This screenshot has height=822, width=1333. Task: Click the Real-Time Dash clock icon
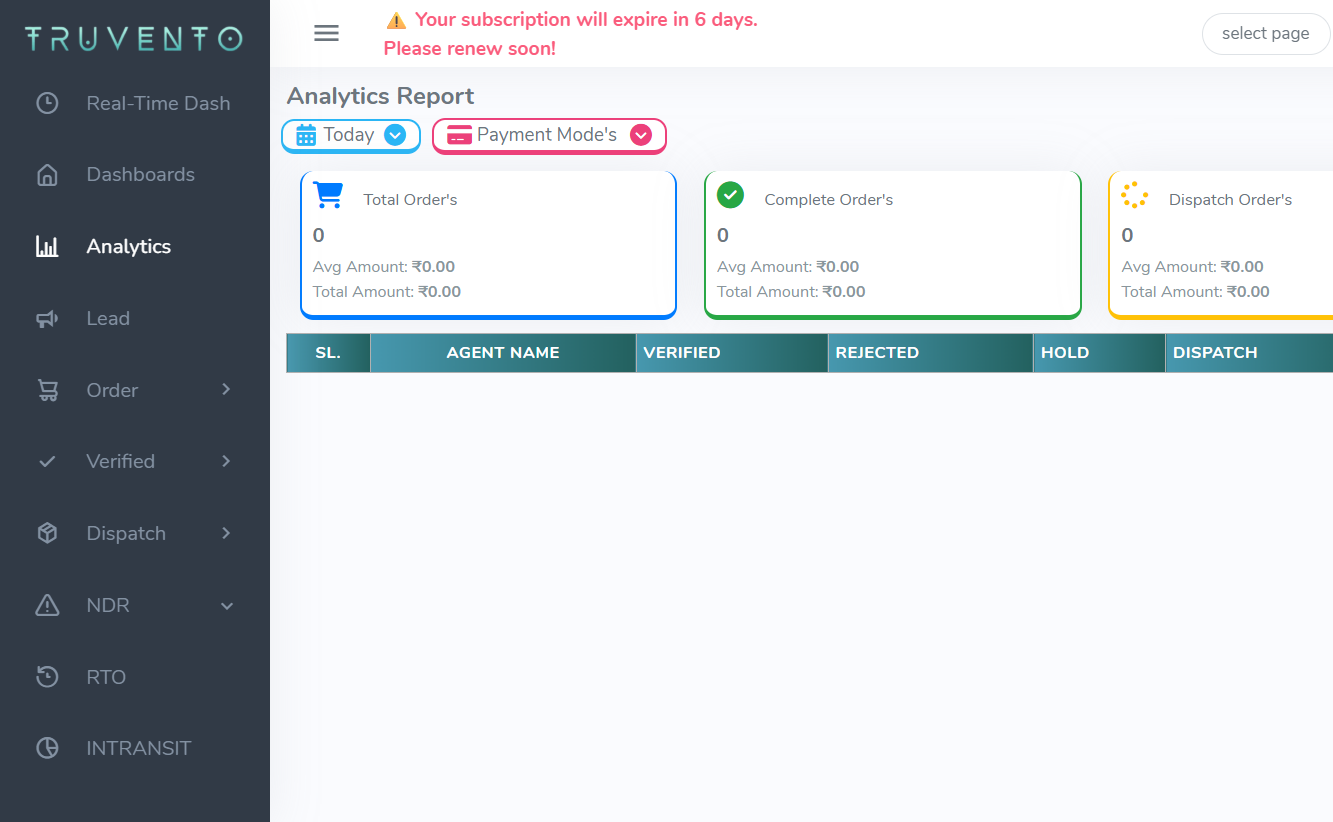47,103
